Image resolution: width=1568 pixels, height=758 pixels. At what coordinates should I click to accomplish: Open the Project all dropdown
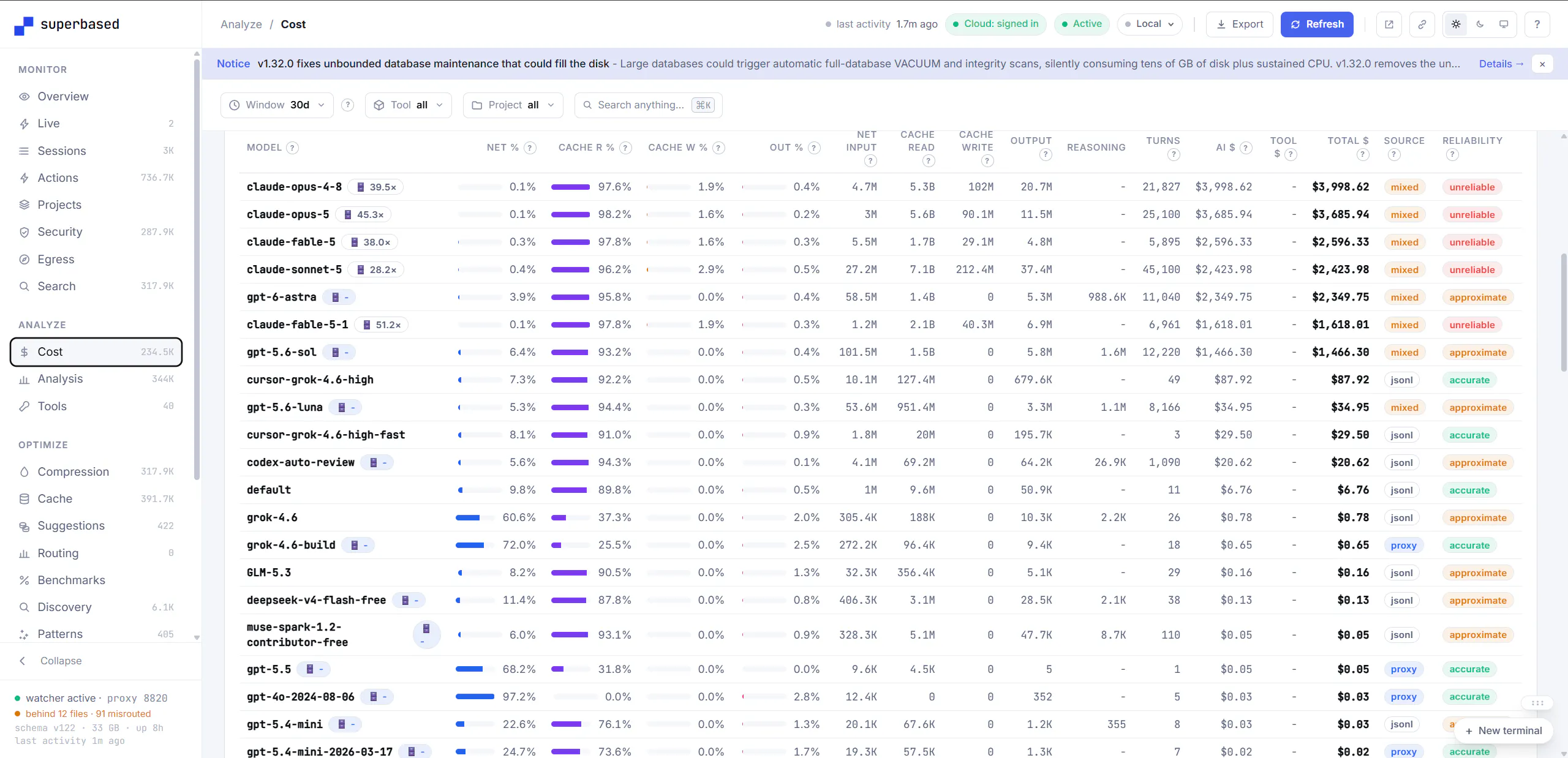[514, 105]
